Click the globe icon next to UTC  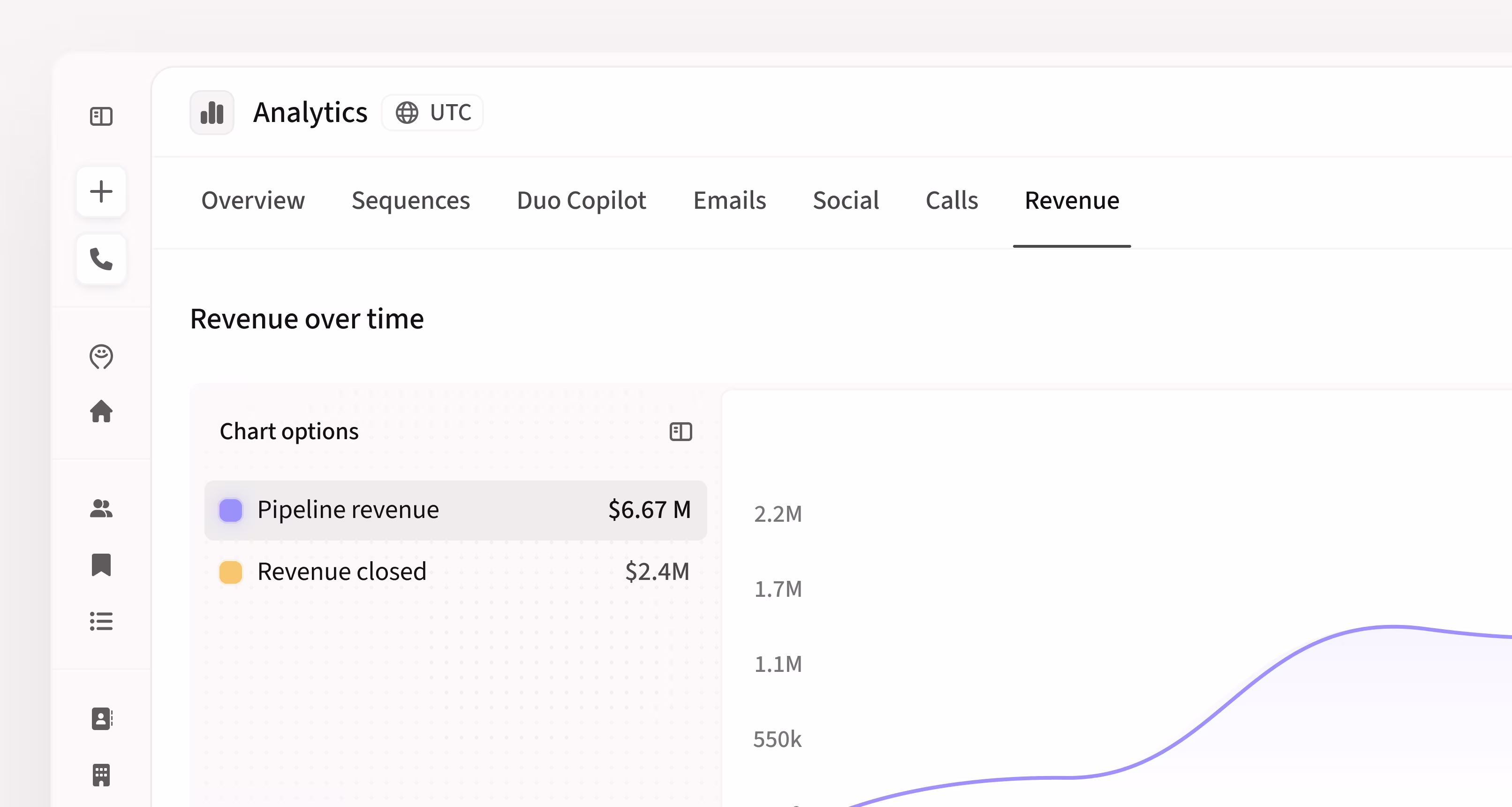407,112
